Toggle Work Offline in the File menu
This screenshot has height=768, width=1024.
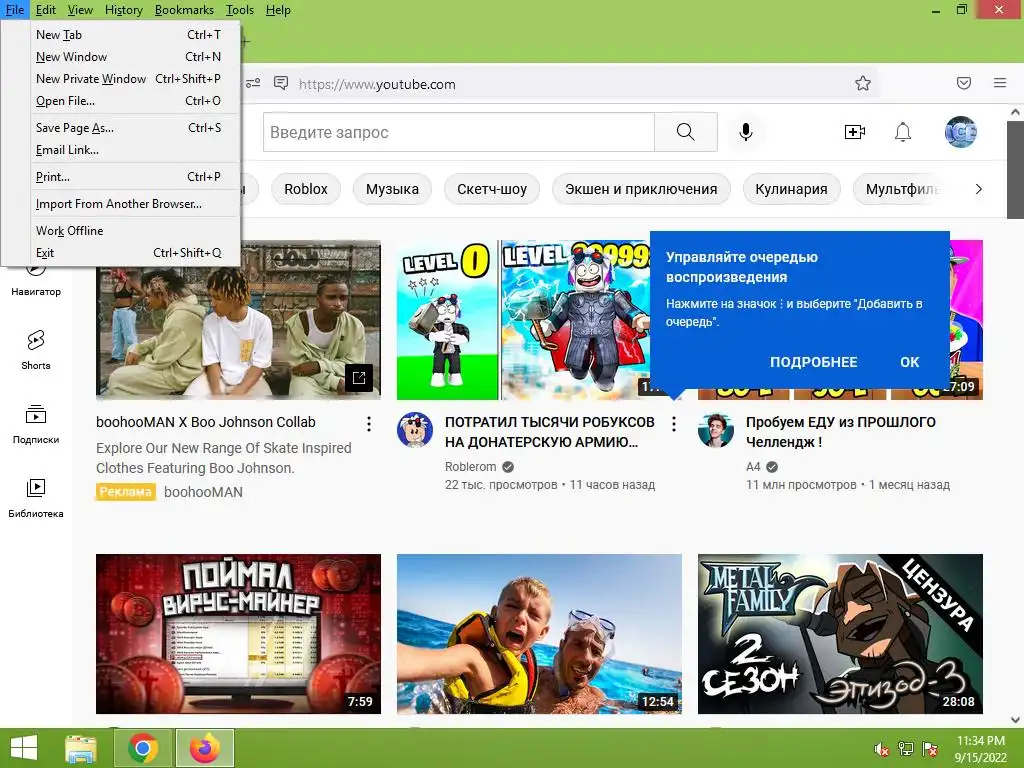point(129,231)
